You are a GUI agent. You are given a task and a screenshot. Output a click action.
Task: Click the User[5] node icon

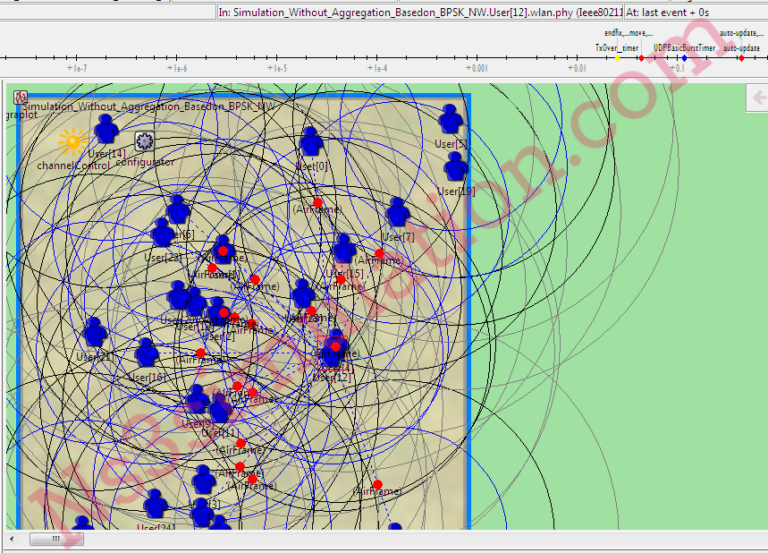(x=450, y=119)
